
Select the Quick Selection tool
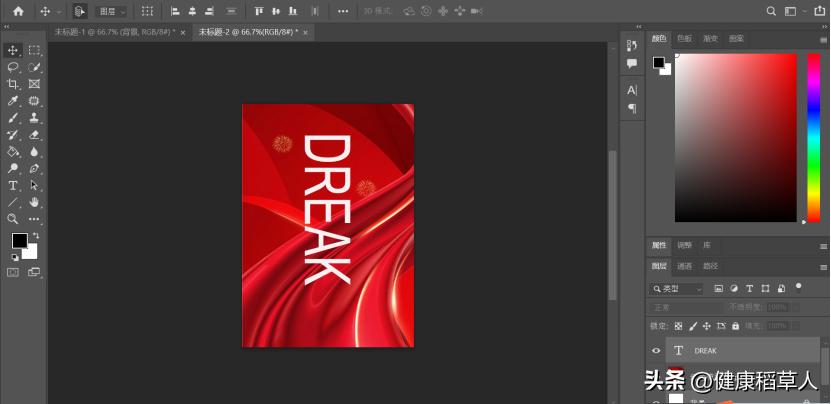34,67
